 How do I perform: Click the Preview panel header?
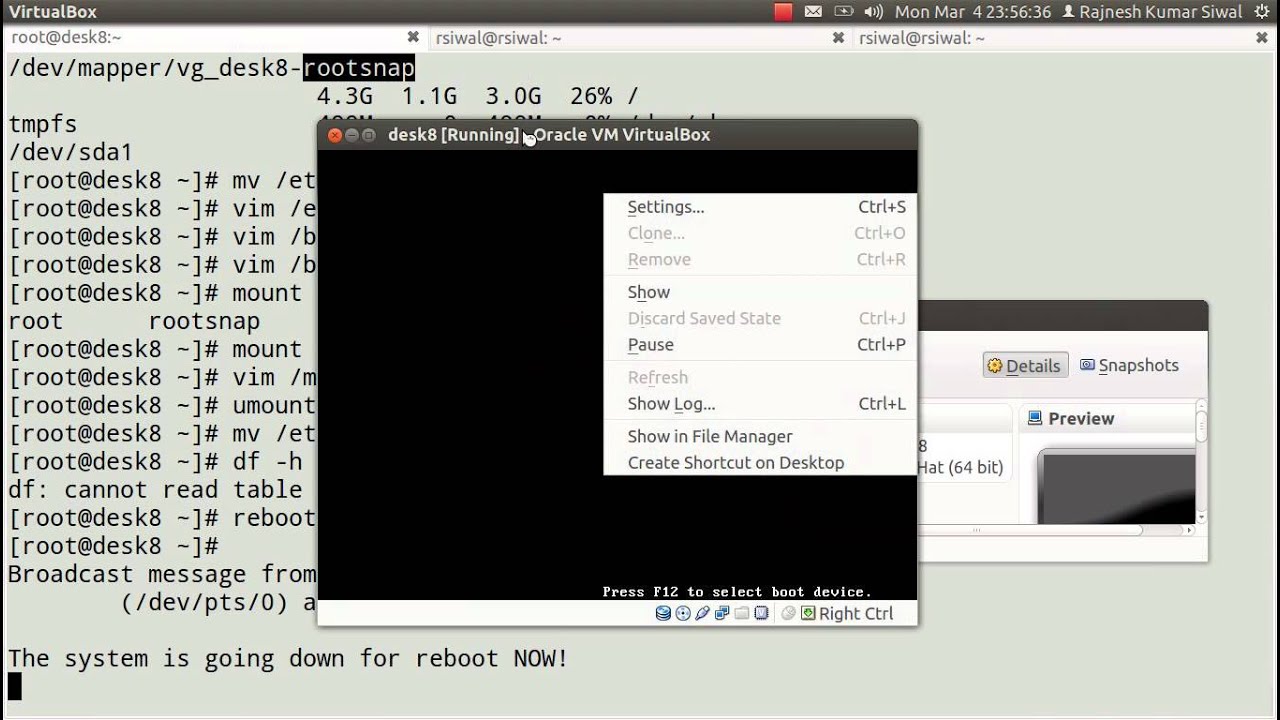coord(1108,418)
